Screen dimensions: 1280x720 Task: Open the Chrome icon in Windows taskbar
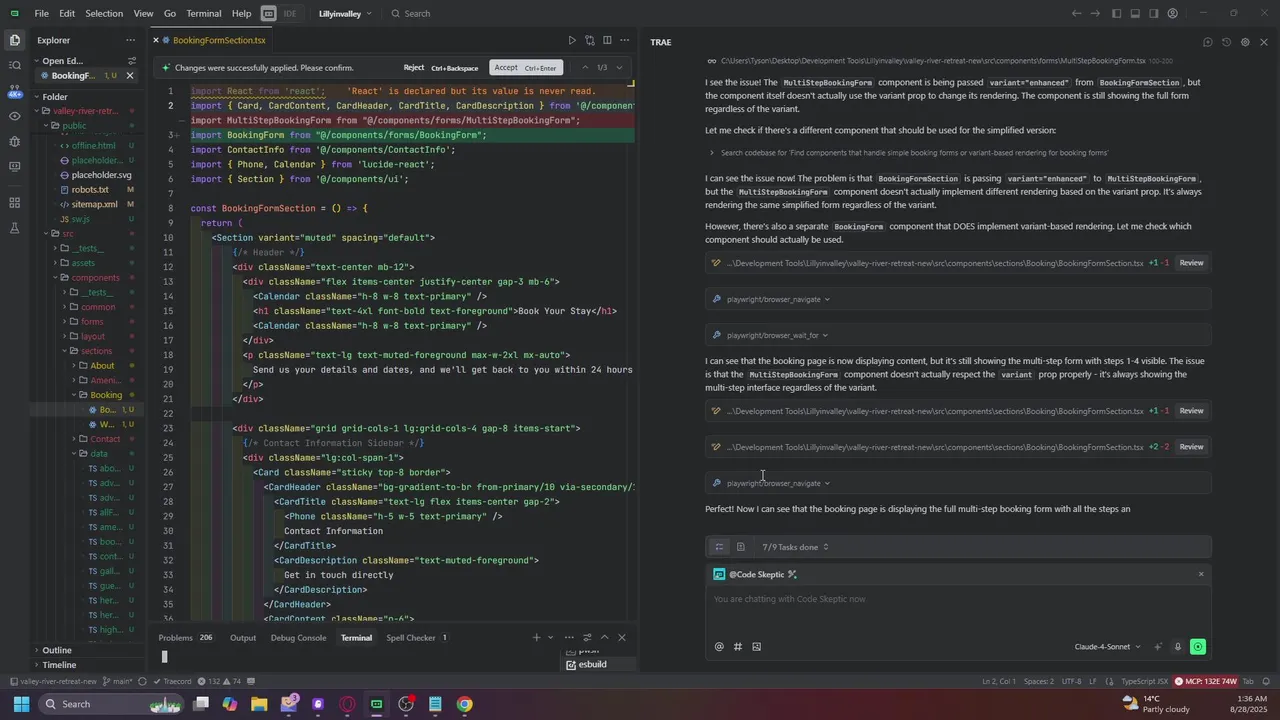tap(465, 704)
